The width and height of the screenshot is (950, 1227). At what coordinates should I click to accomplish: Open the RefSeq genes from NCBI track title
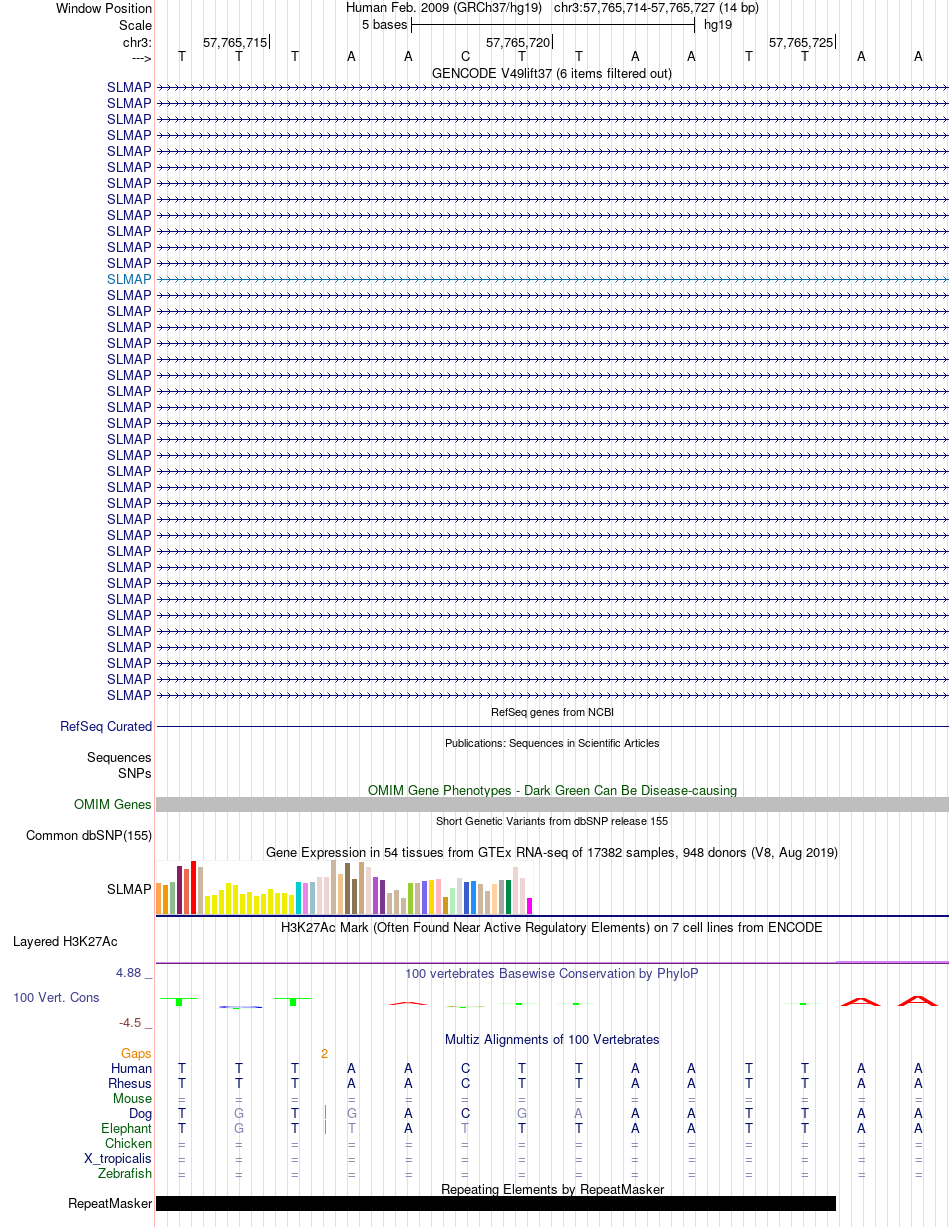[552, 712]
